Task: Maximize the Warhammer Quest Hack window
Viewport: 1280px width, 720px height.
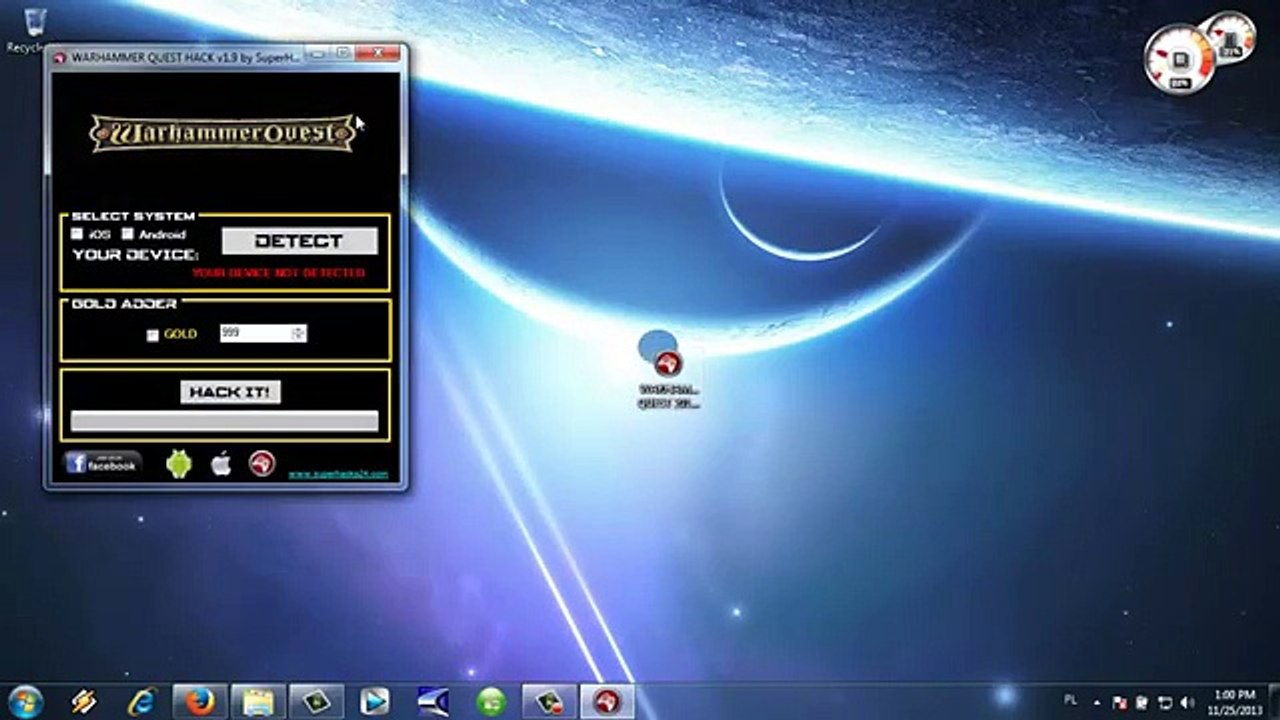Action: click(x=342, y=54)
